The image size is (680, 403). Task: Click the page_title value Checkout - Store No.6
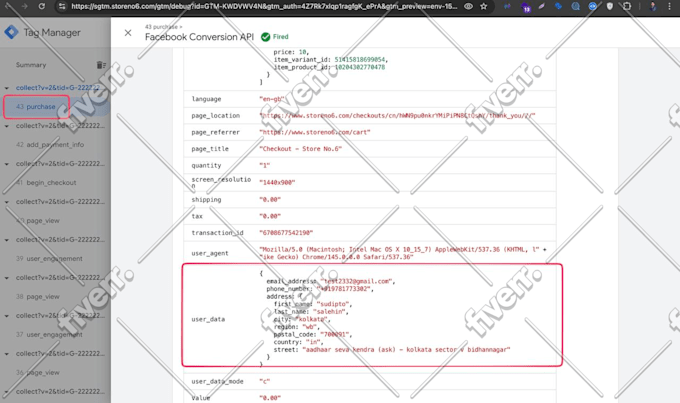click(301, 149)
